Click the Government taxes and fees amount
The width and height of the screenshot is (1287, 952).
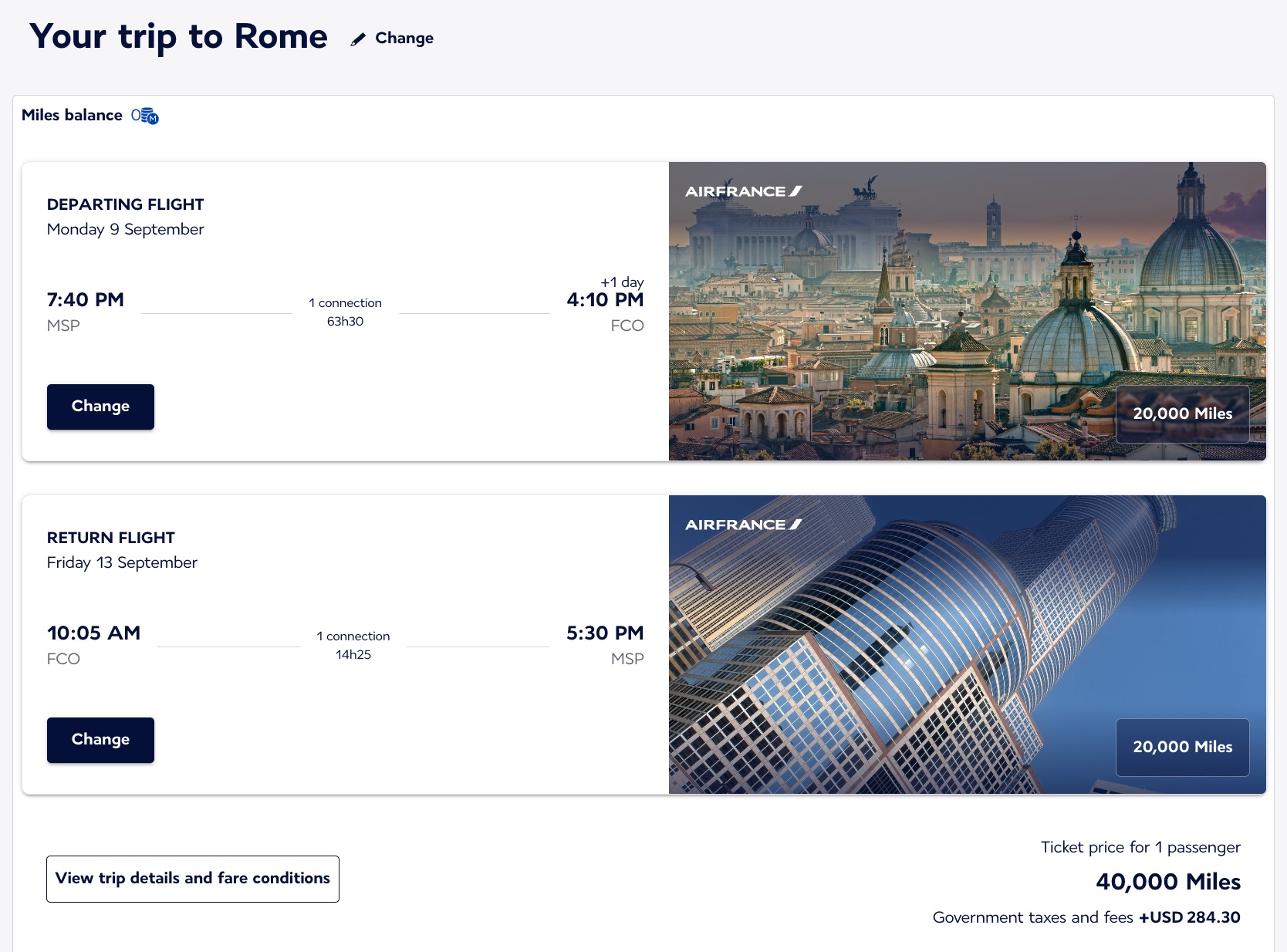click(1190, 917)
